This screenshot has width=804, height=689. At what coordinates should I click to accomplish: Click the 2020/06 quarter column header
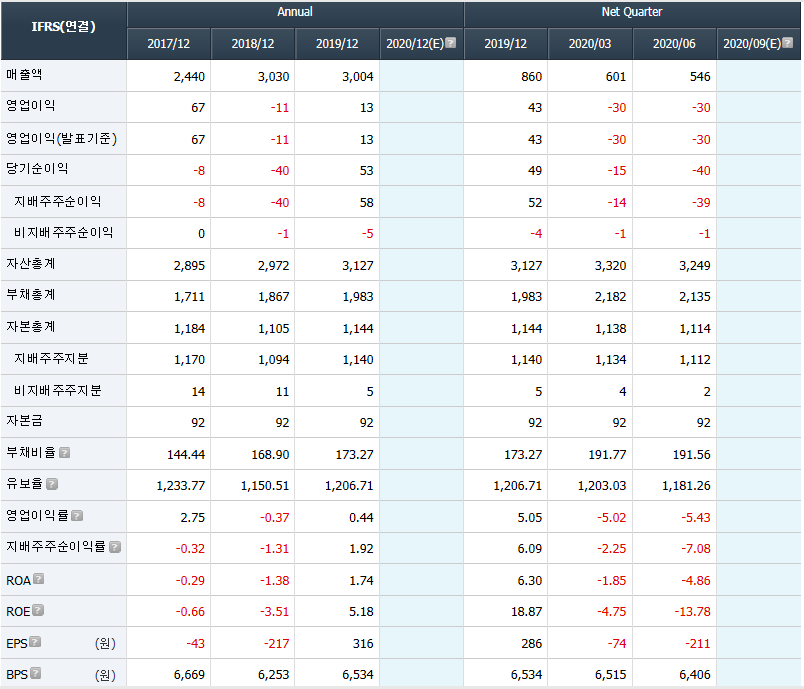pyautogui.click(x=674, y=44)
